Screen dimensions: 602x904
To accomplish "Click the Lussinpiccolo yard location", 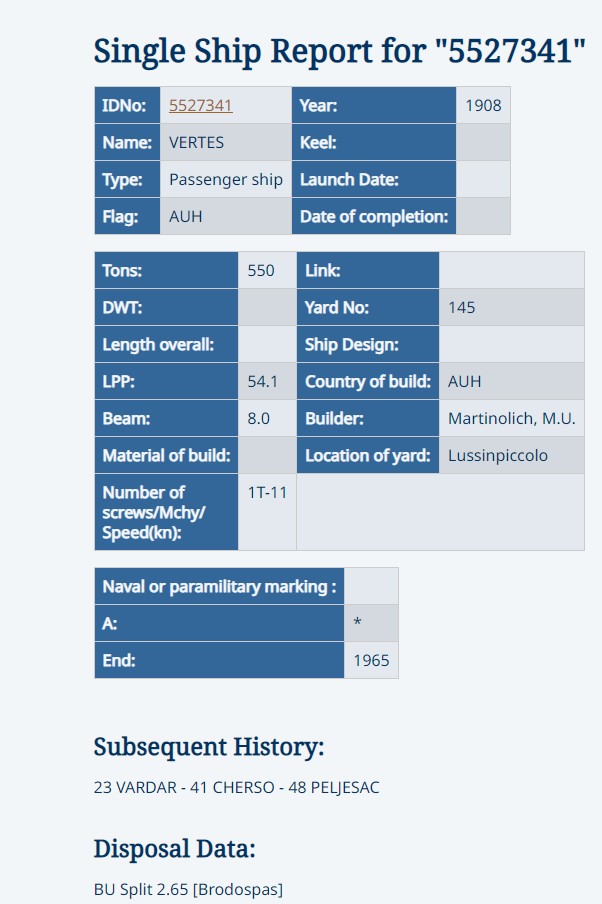I will [498, 455].
